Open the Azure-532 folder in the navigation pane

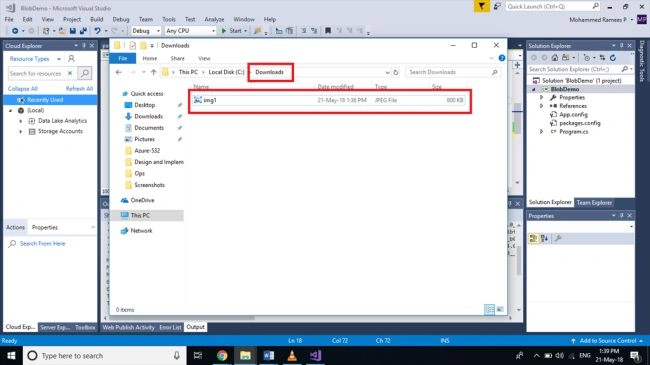pos(147,151)
